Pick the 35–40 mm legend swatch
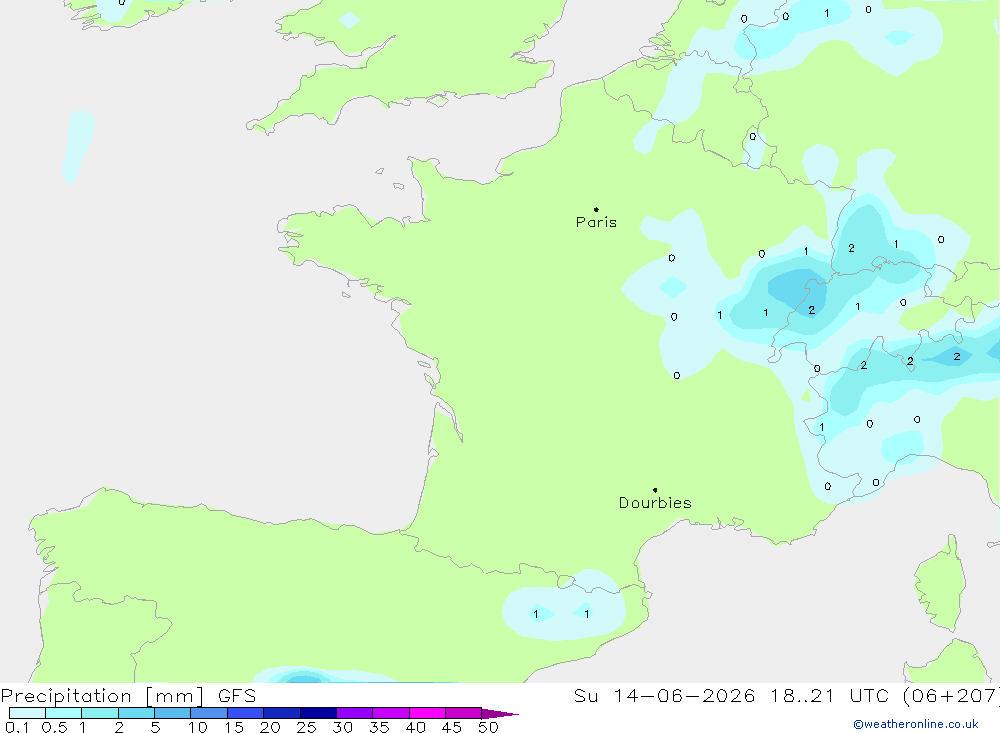 tap(391, 713)
